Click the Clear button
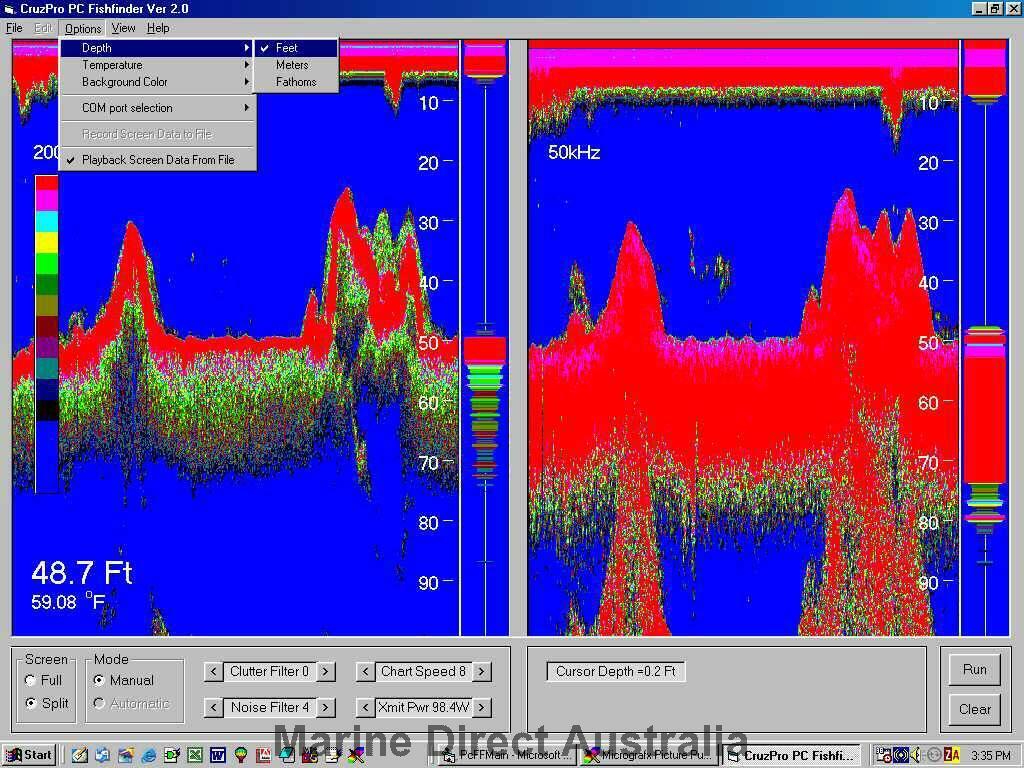This screenshot has width=1024, height=768. pyautogui.click(x=974, y=709)
